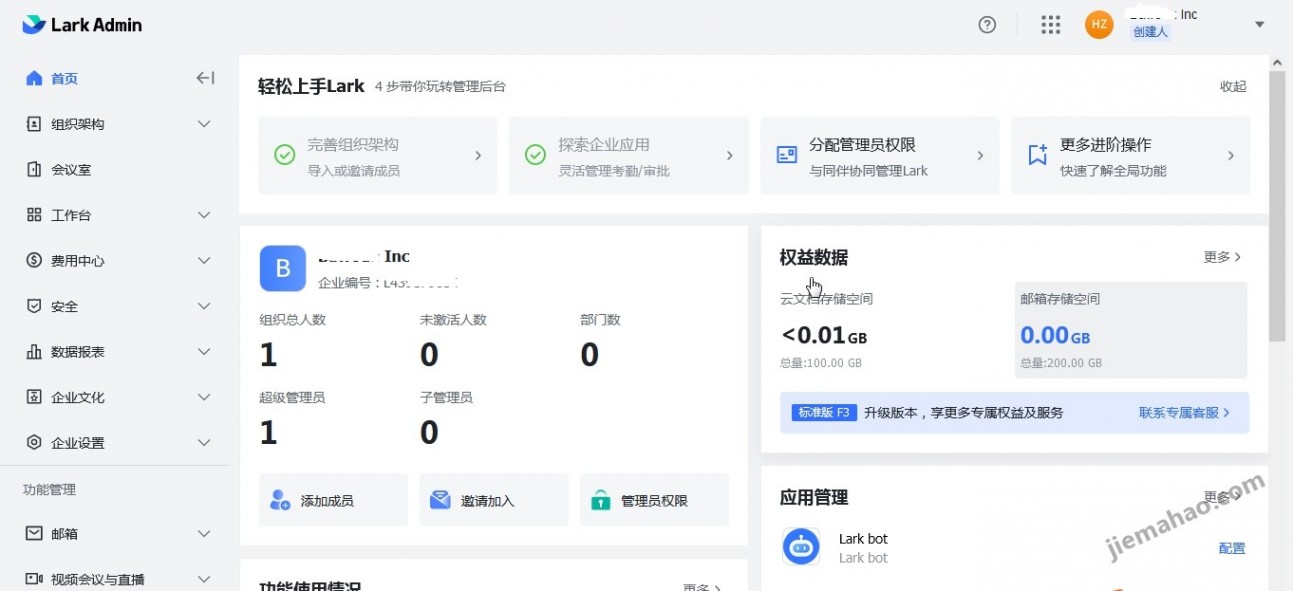This screenshot has width=1293, height=591.
Task: Open 数据报表 bar chart icon
Action: [34, 351]
